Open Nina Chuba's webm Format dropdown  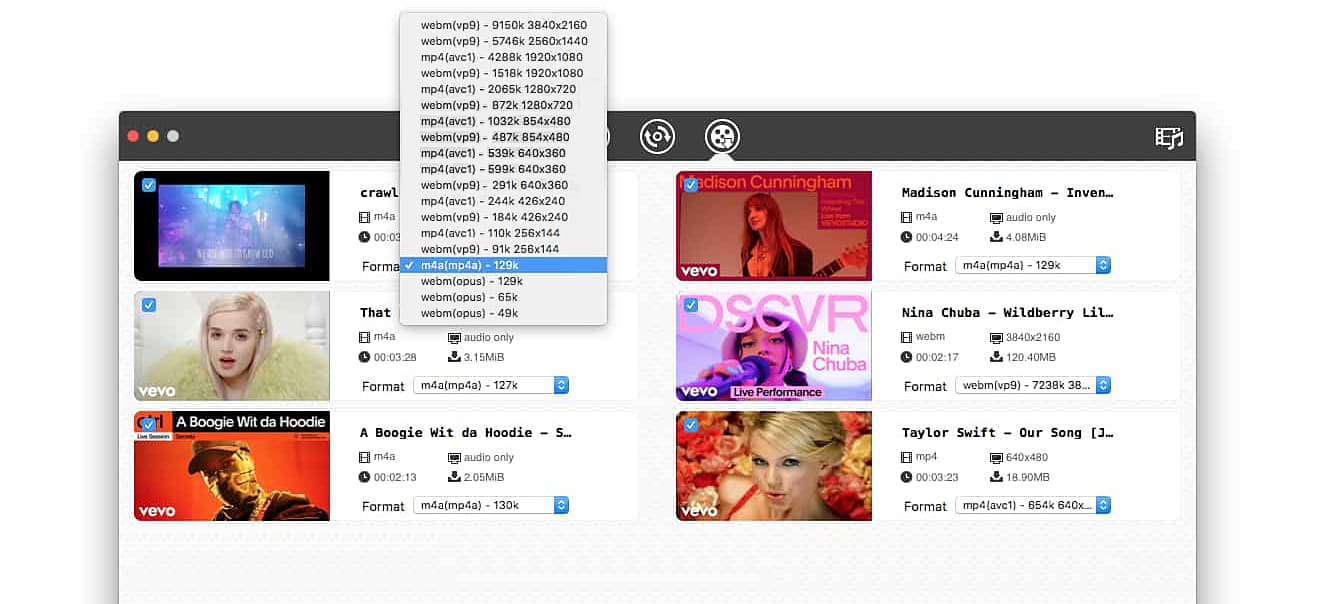[1033, 385]
